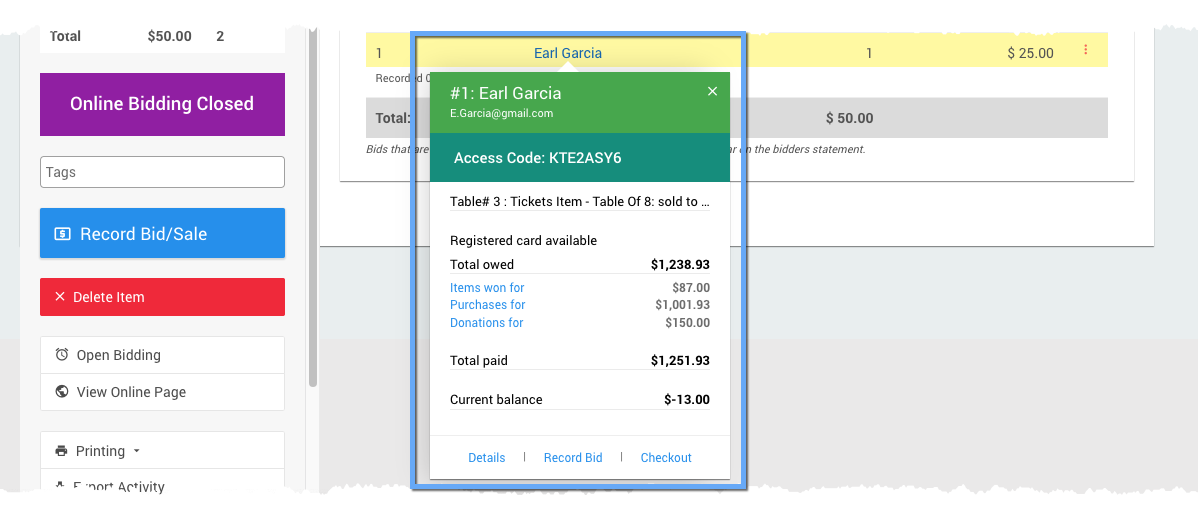
Task: Expand the Printing dropdown arrow
Action: click(137, 452)
